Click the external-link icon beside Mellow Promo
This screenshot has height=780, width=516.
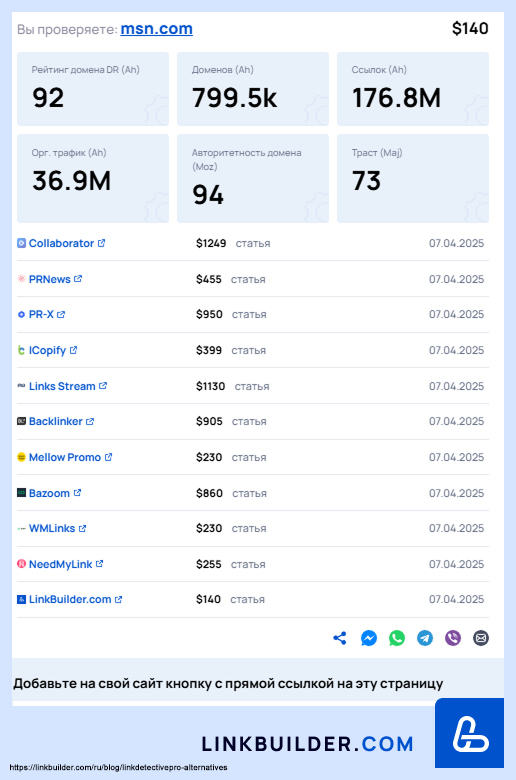click(108, 457)
